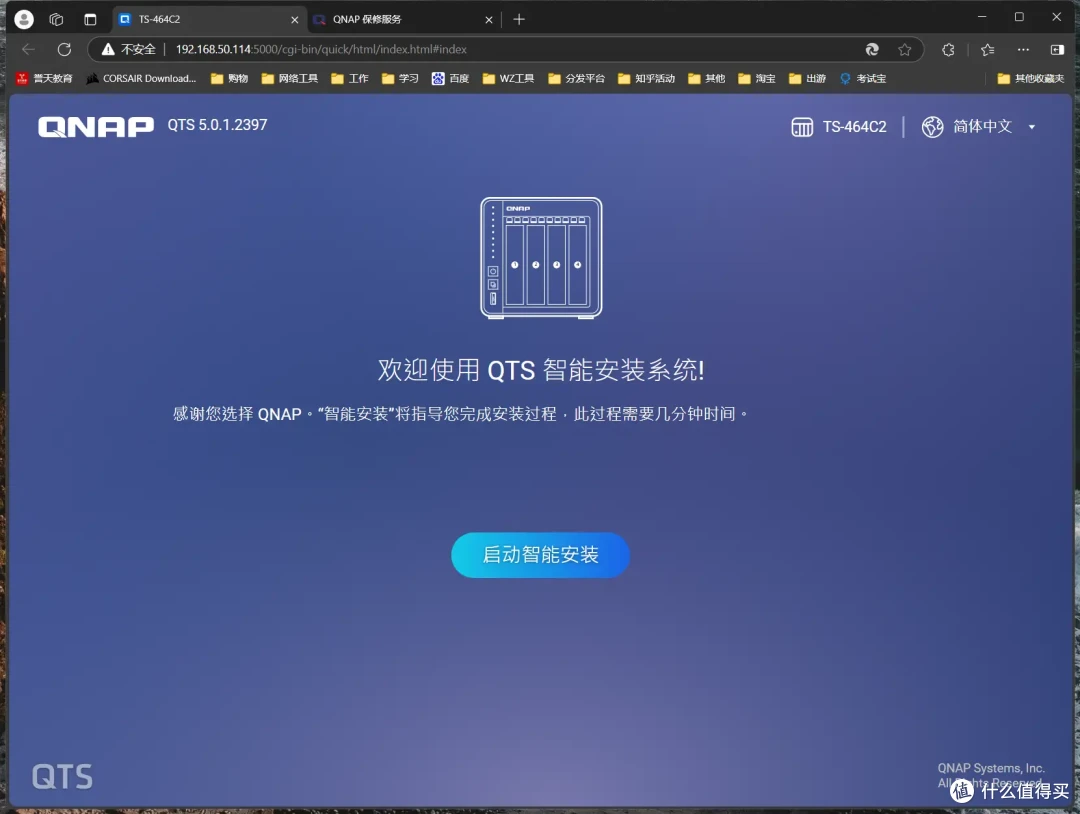
Task: Open the 出游 bookmark folder
Action: point(807,79)
